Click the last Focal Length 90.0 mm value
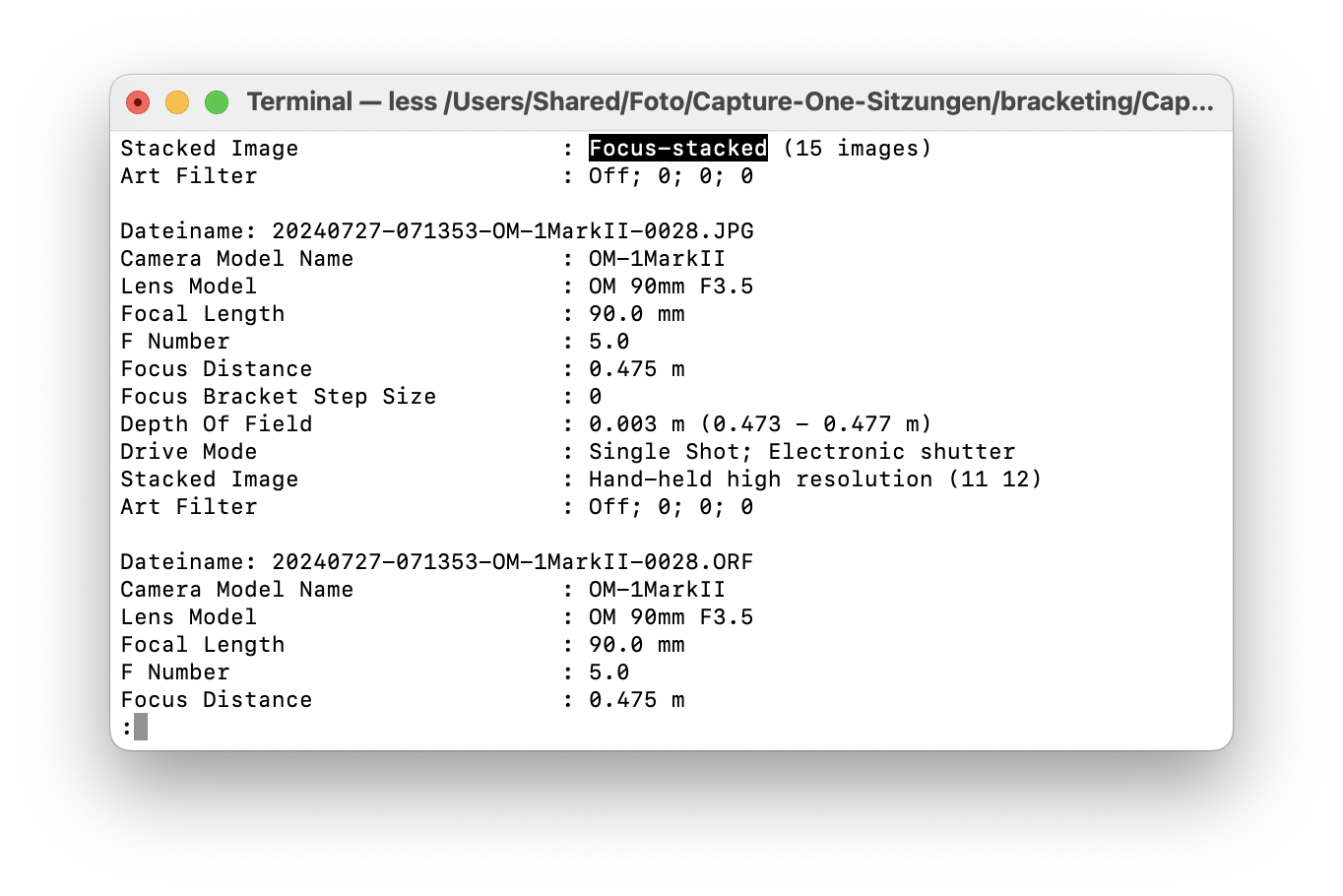This screenshot has width=1343, height=896. coord(637,645)
